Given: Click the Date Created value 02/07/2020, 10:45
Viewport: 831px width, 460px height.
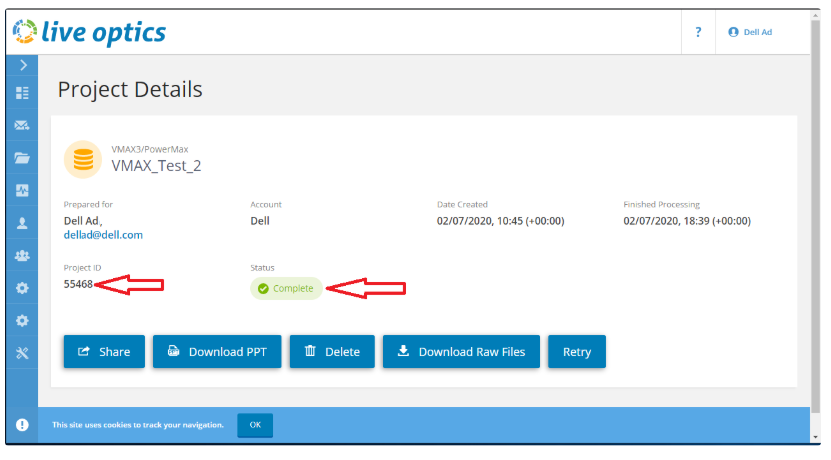Looking at the screenshot, I should coord(500,221).
